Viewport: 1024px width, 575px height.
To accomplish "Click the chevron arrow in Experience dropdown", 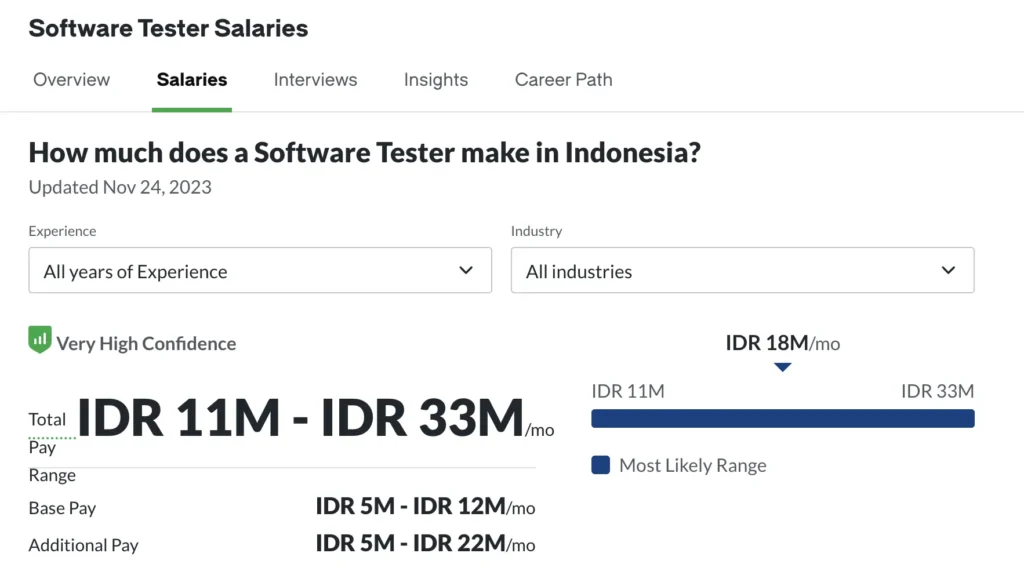I will click(x=466, y=270).
